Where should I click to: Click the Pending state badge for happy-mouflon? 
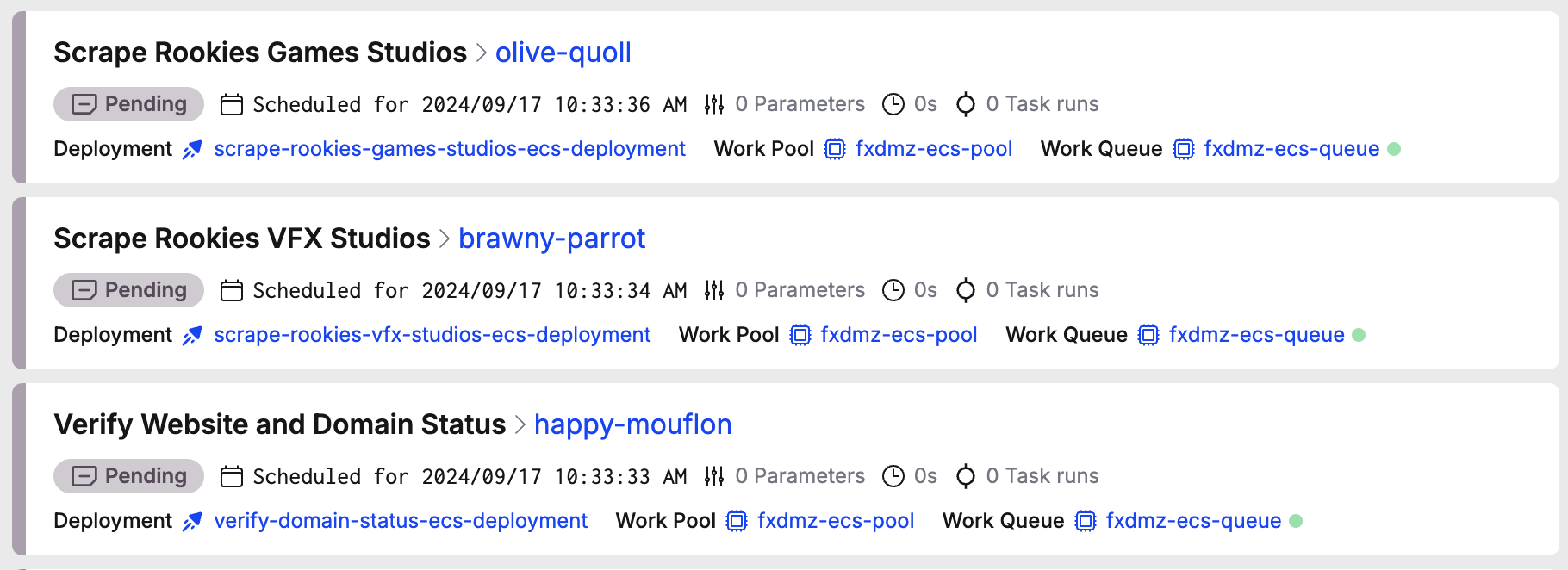click(x=129, y=476)
